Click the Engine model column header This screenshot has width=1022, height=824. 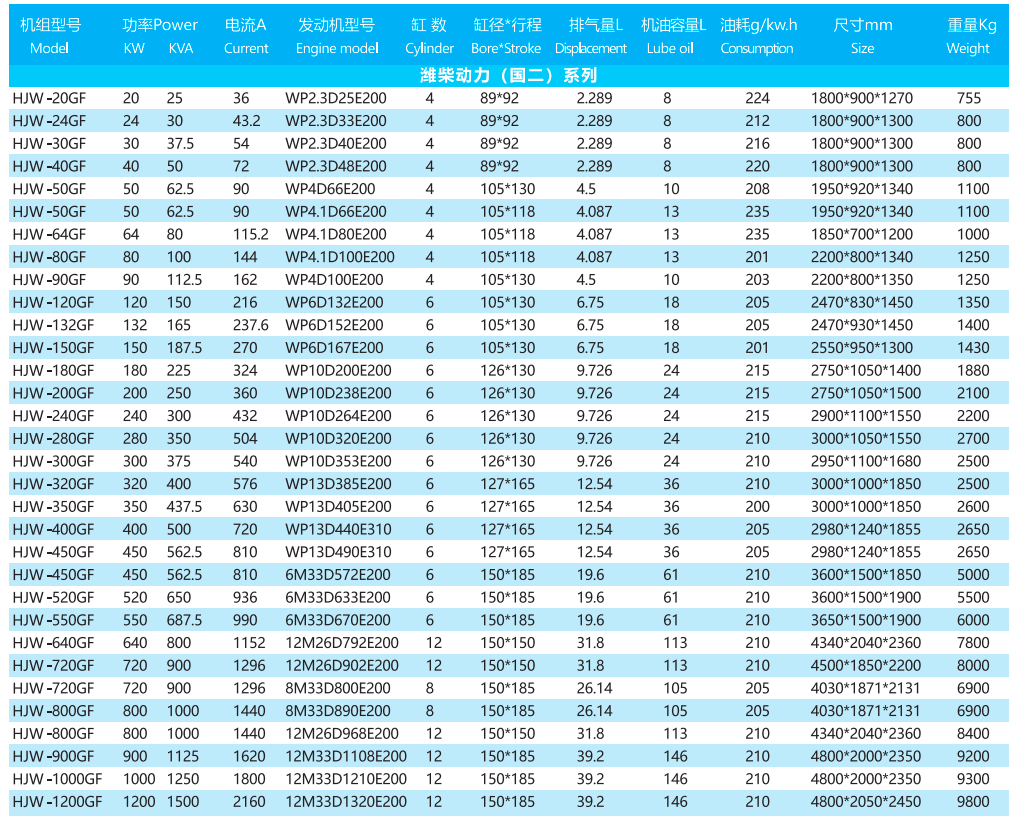click(337, 35)
